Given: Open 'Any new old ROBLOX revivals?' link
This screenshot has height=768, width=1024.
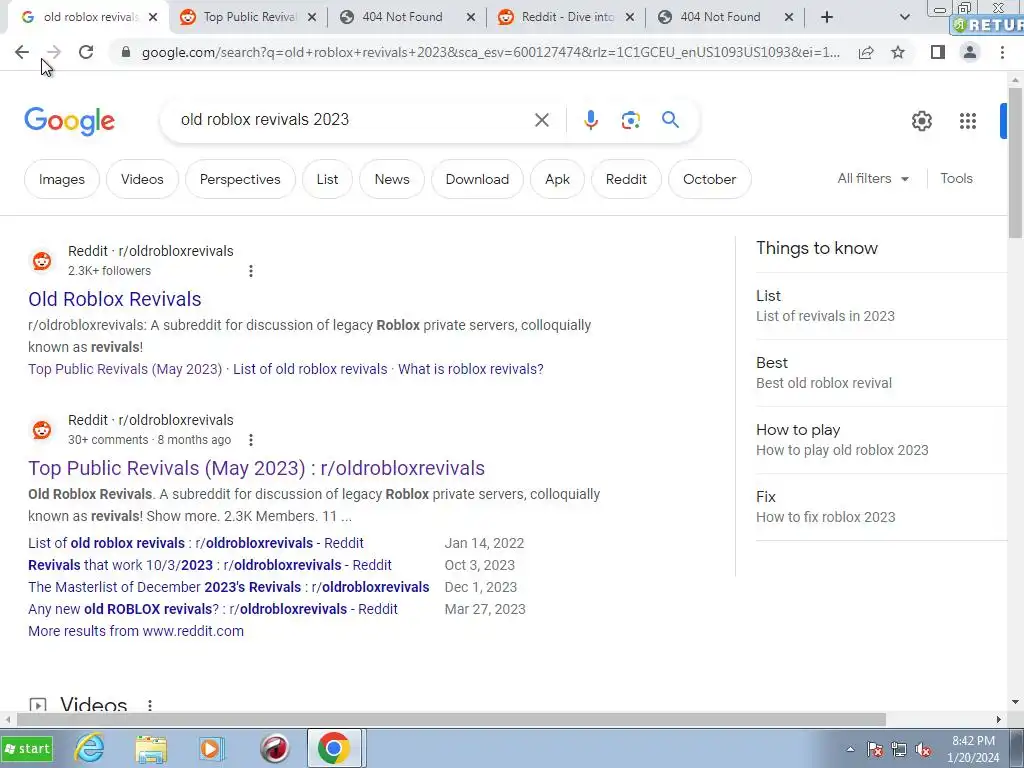Looking at the screenshot, I should pos(213,609).
